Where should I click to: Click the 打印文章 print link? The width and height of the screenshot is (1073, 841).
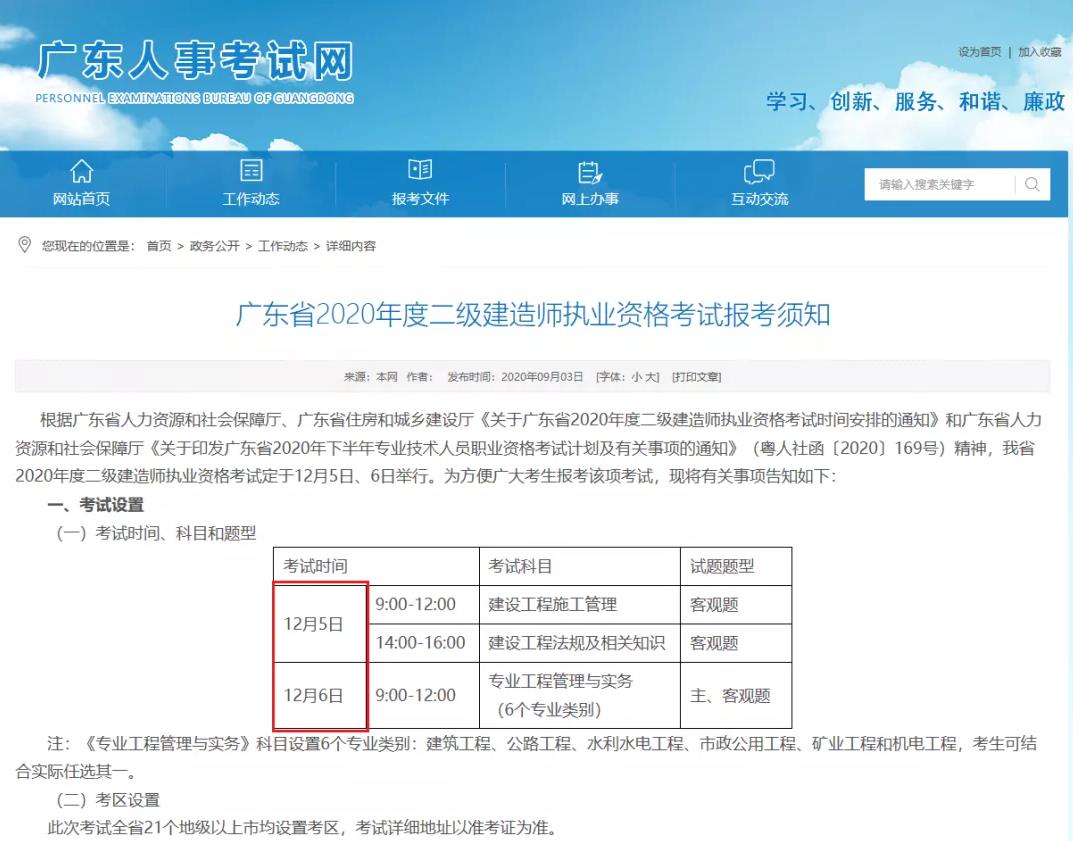[696, 377]
